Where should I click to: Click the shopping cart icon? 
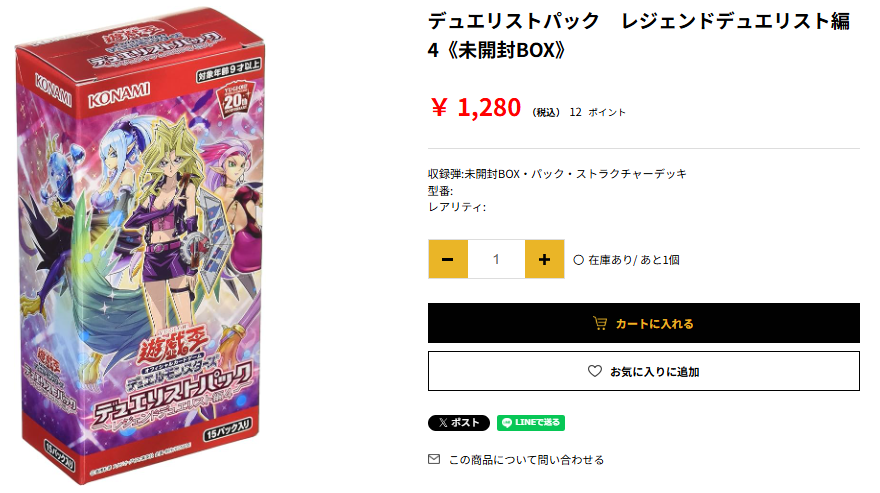tap(600, 323)
